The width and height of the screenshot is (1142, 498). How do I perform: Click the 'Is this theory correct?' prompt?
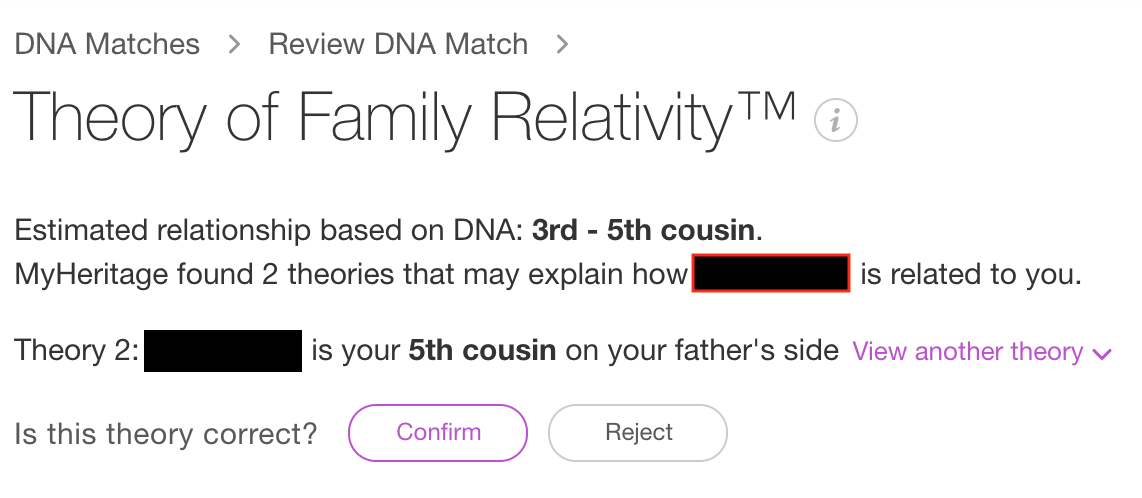[x=165, y=434]
